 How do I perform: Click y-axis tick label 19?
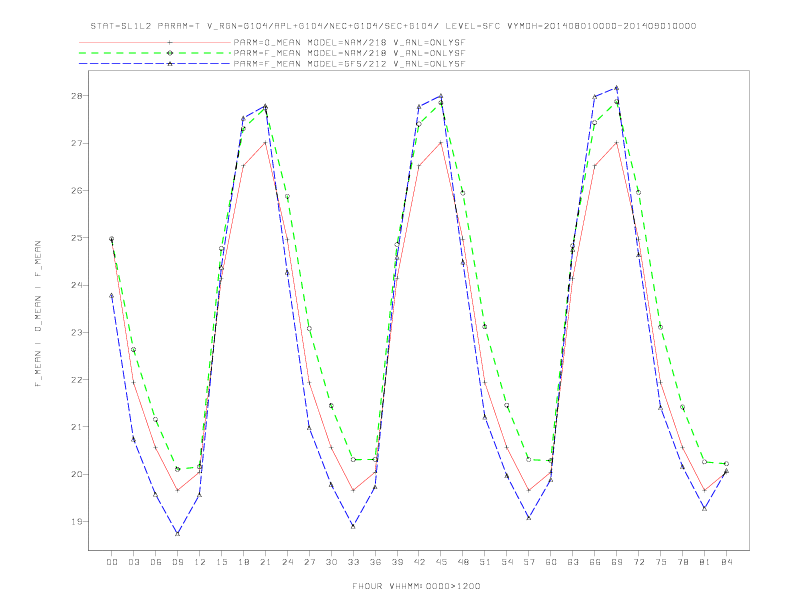click(x=76, y=522)
